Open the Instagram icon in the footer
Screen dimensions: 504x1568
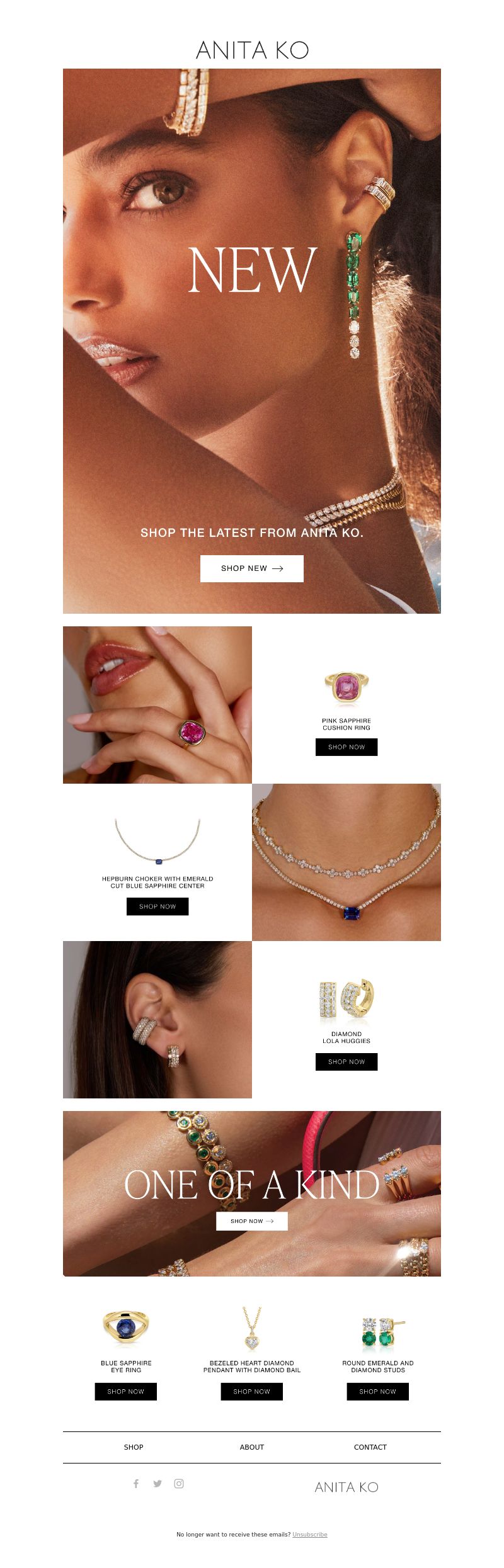pyautogui.click(x=179, y=1484)
